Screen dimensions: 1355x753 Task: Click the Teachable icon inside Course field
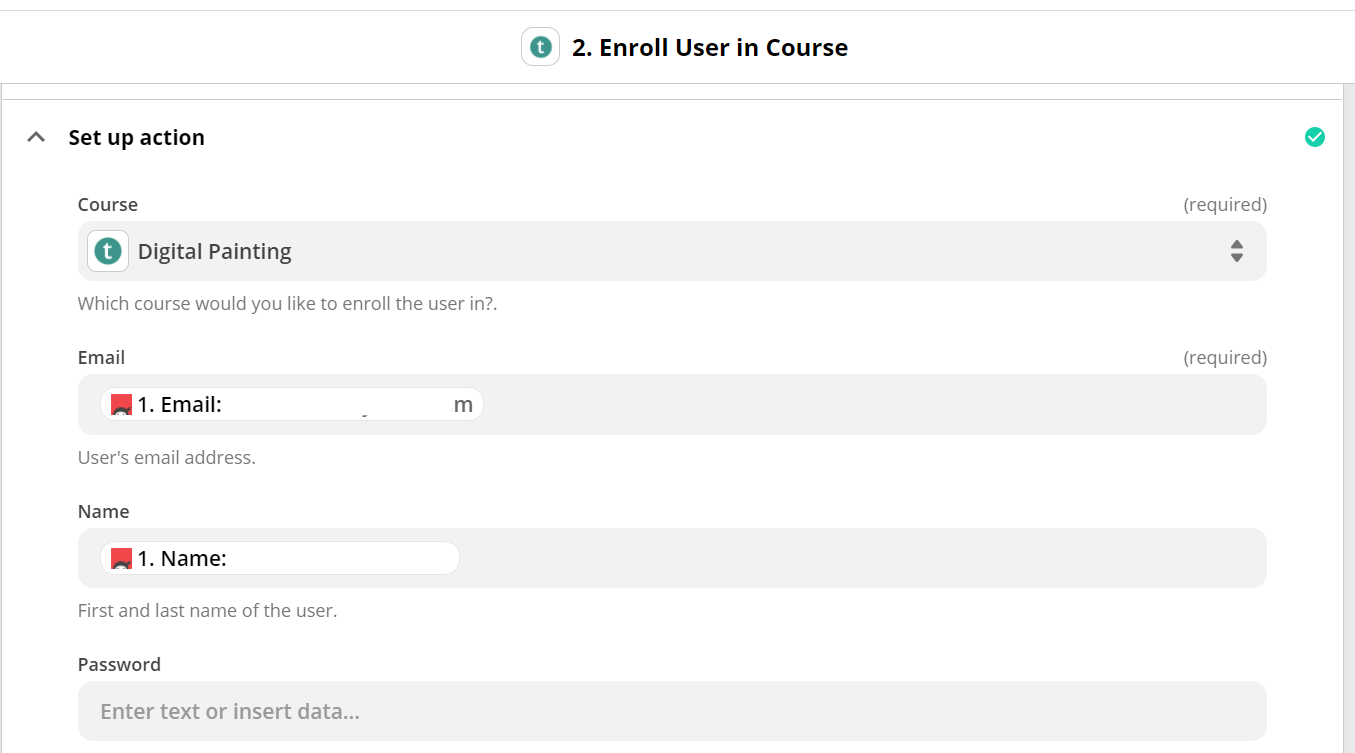click(x=108, y=251)
